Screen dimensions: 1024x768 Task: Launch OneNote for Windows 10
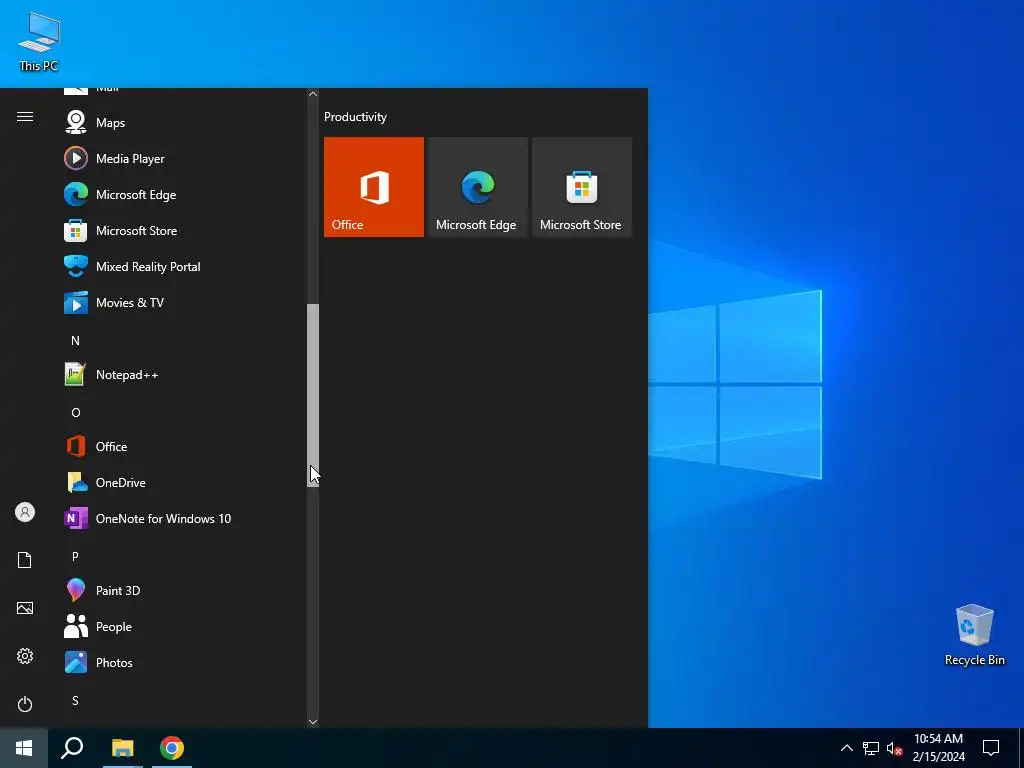click(x=183, y=519)
